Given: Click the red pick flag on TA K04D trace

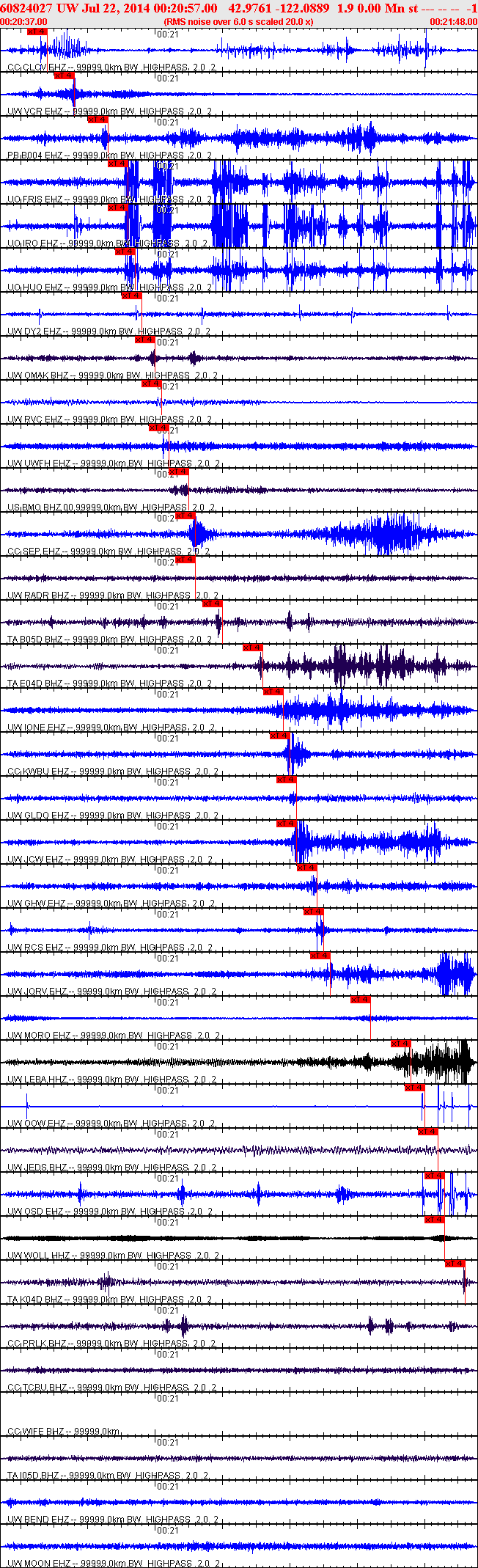Looking at the screenshot, I should [455, 1263].
